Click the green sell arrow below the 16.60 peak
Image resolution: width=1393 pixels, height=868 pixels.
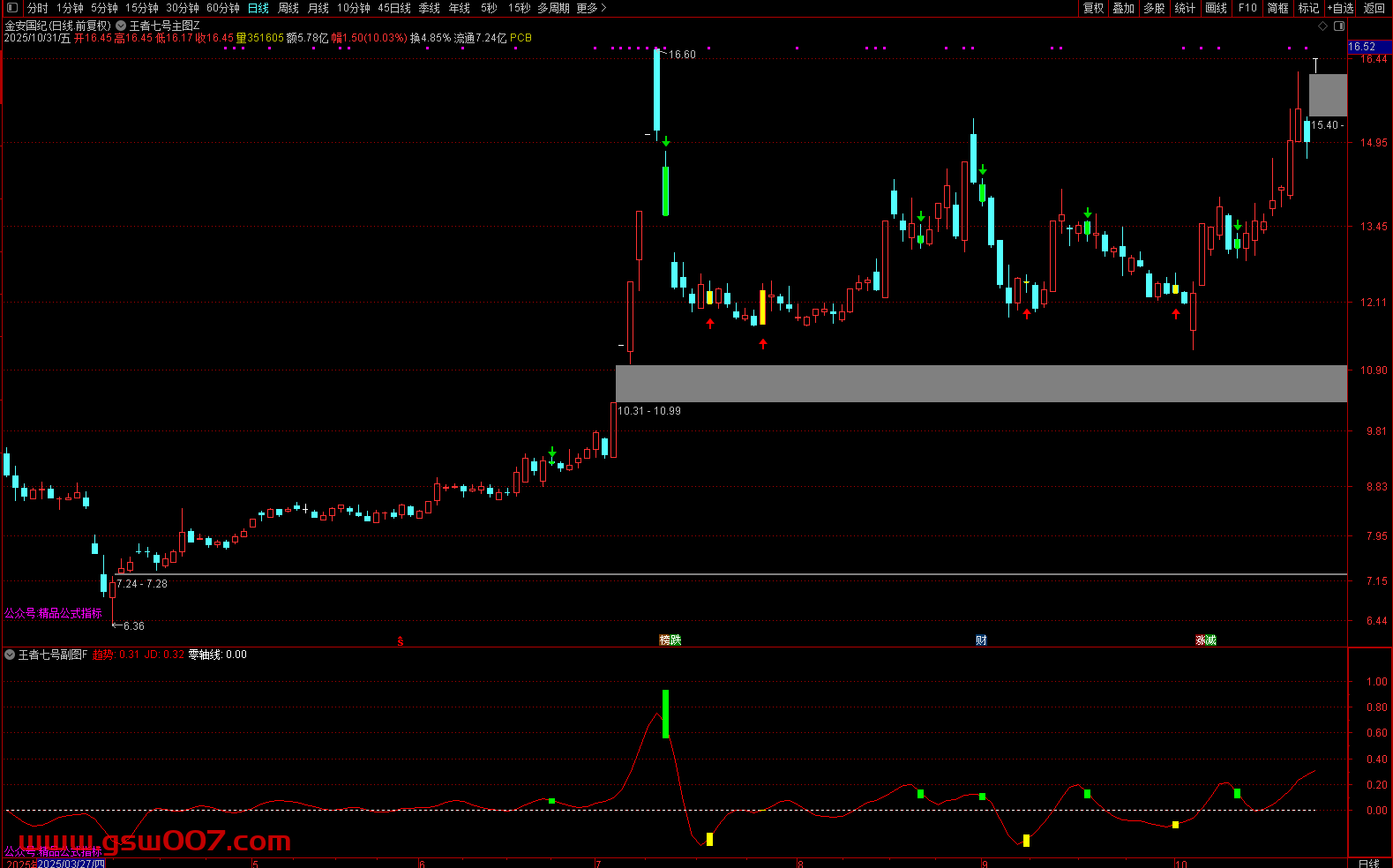point(666,141)
